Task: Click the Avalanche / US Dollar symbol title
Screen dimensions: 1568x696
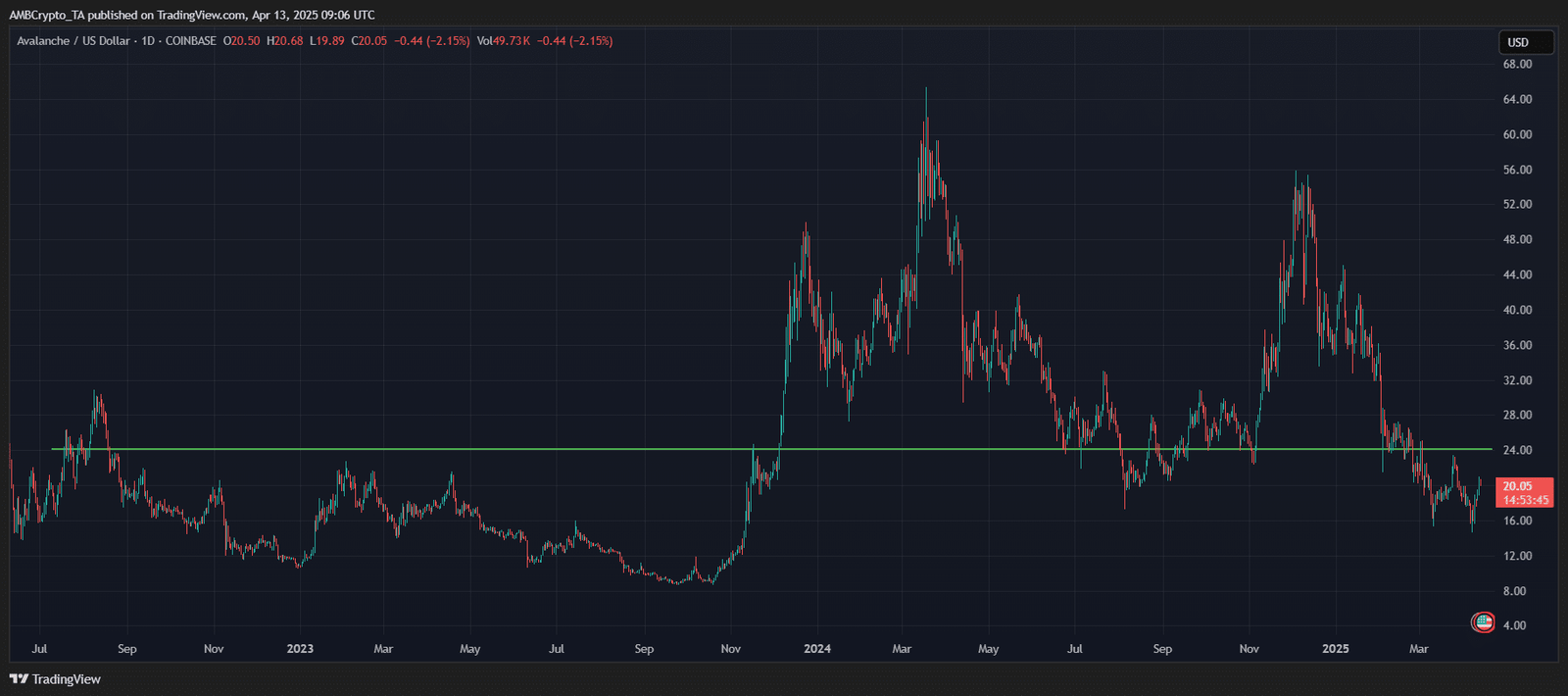Action: pyautogui.click(x=73, y=41)
